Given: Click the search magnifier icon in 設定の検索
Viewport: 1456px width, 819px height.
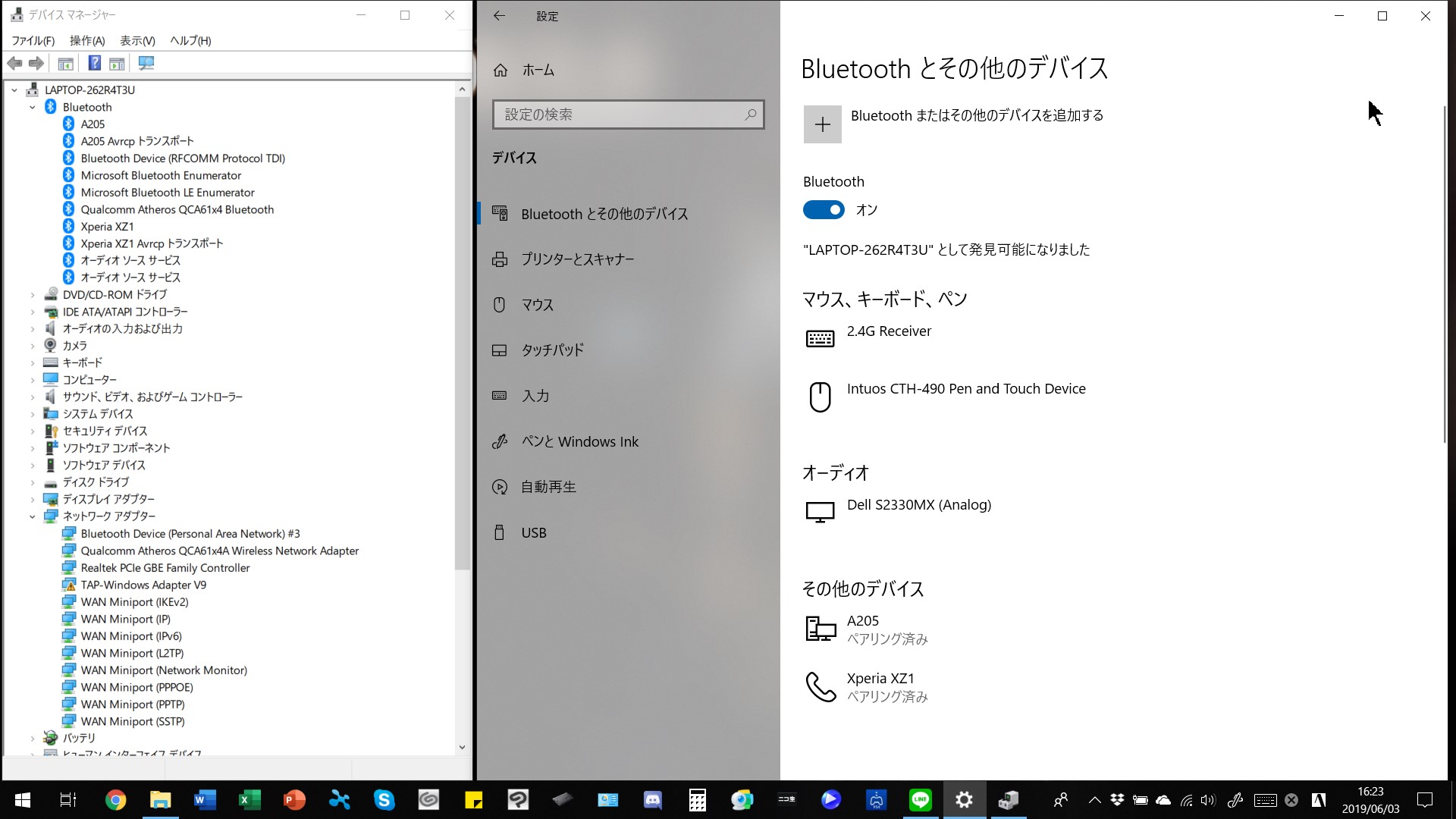Looking at the screenshot, I should 750,115.
